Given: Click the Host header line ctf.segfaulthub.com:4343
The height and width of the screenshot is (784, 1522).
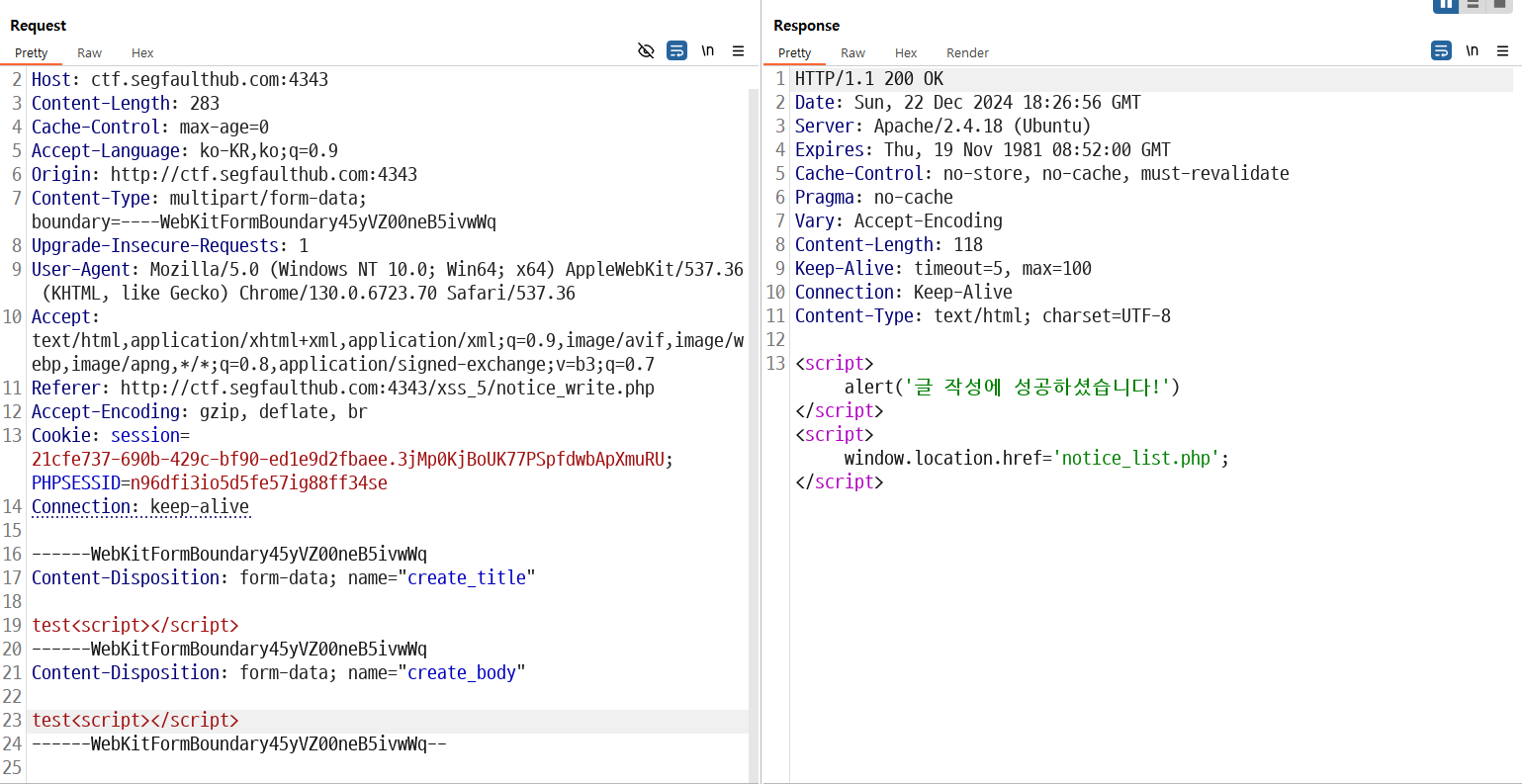Looking at the screenshot, I should pyautogui.click(x=180, y=79).
